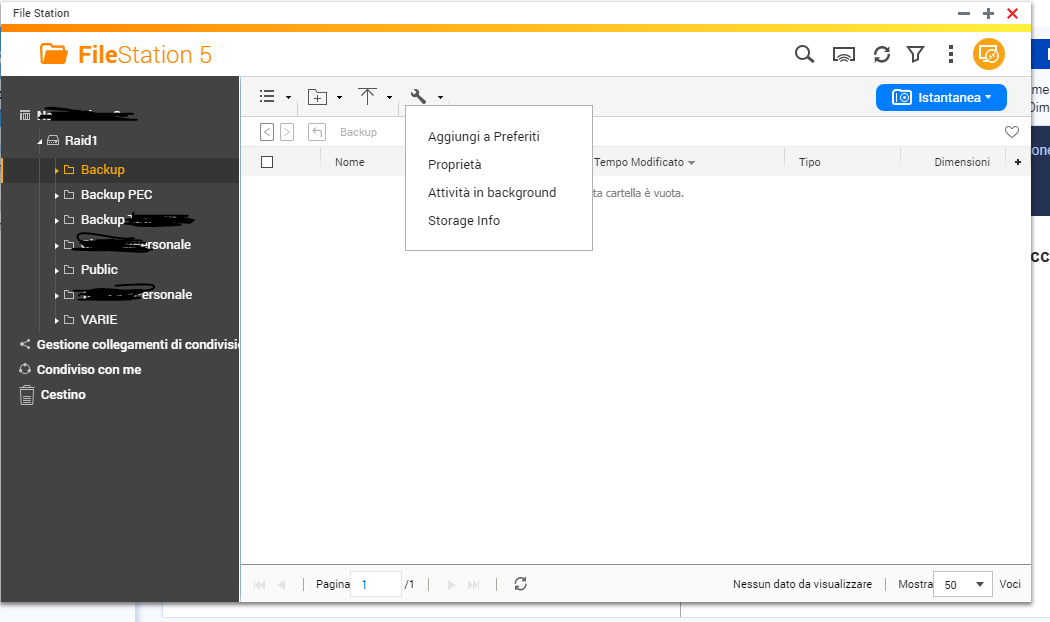Choose Aggiungi a Preferiti from menu
The height and width of the screenshot is (622, 1050).
click(x=483, y=137)
